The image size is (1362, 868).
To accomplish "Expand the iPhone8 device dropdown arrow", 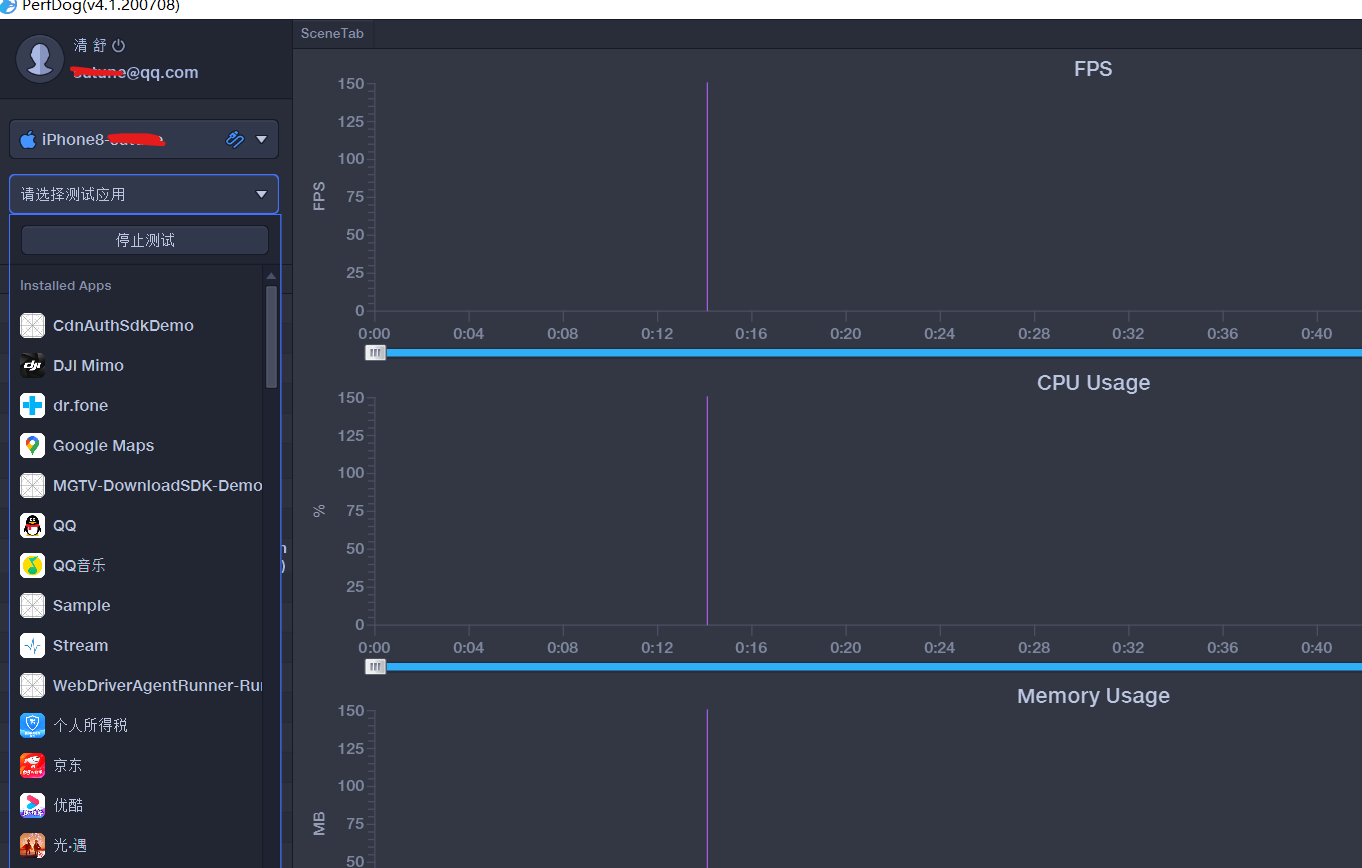I will point(261,140).
